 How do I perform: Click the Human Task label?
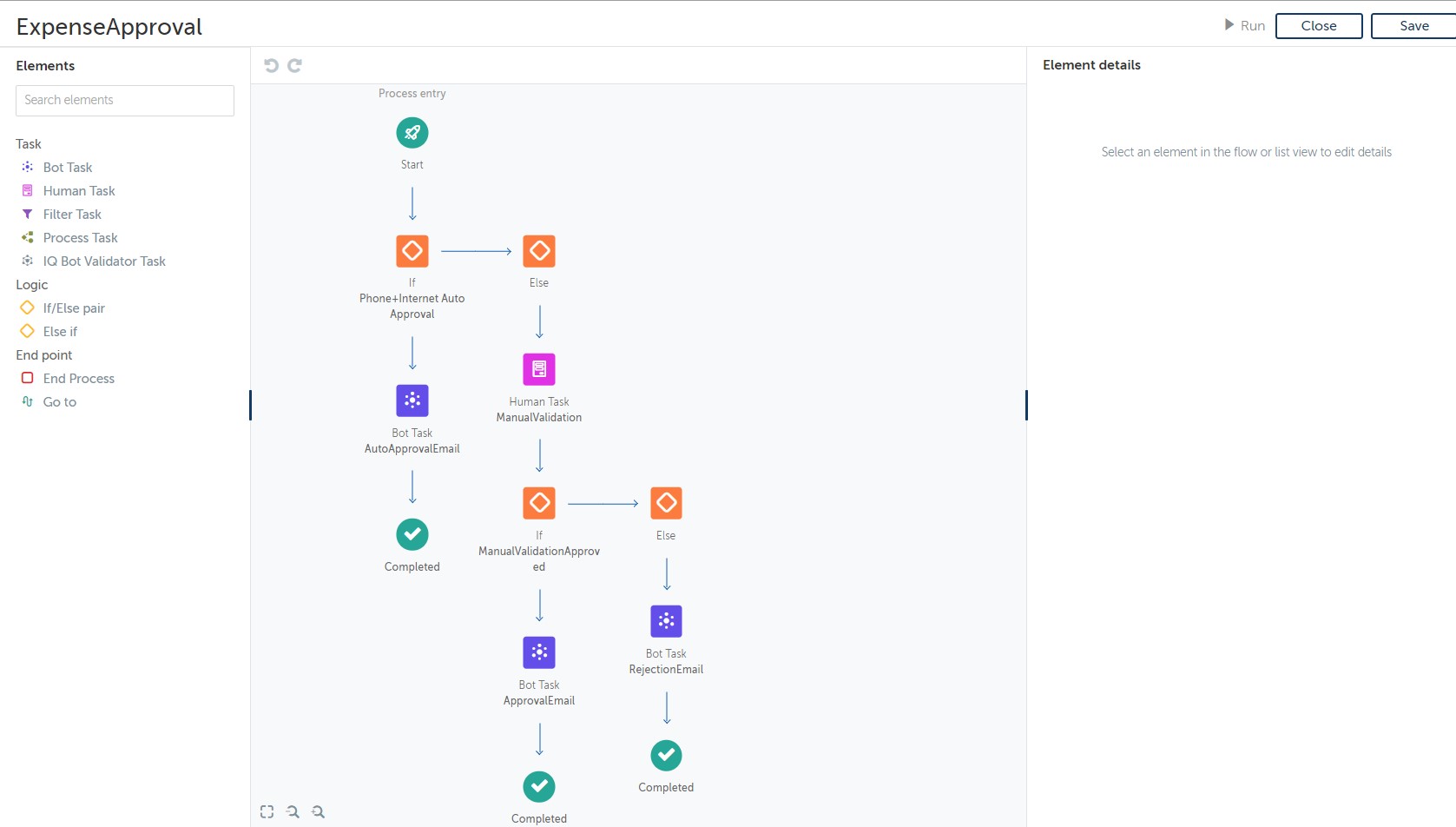[79, 190]
